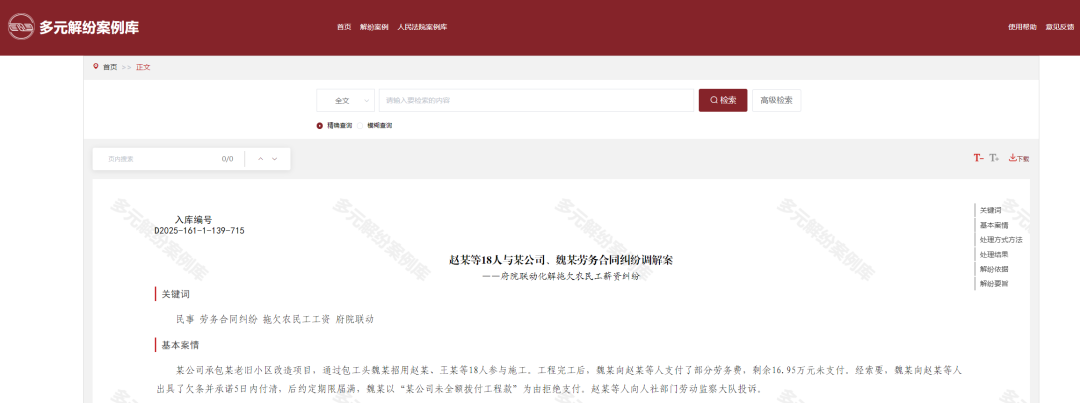The height and width of the screenshot is (403, 1080).
Task: Select the 精确查询 radio button
Action: (320, 125)
